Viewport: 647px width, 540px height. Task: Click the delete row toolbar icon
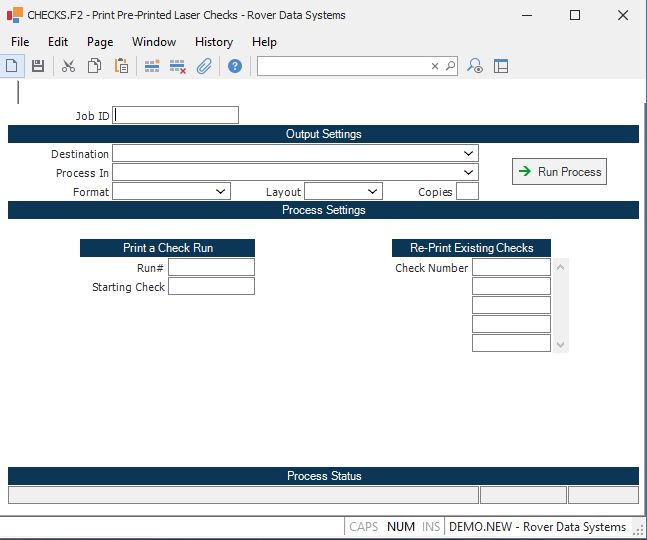(178, 66)
